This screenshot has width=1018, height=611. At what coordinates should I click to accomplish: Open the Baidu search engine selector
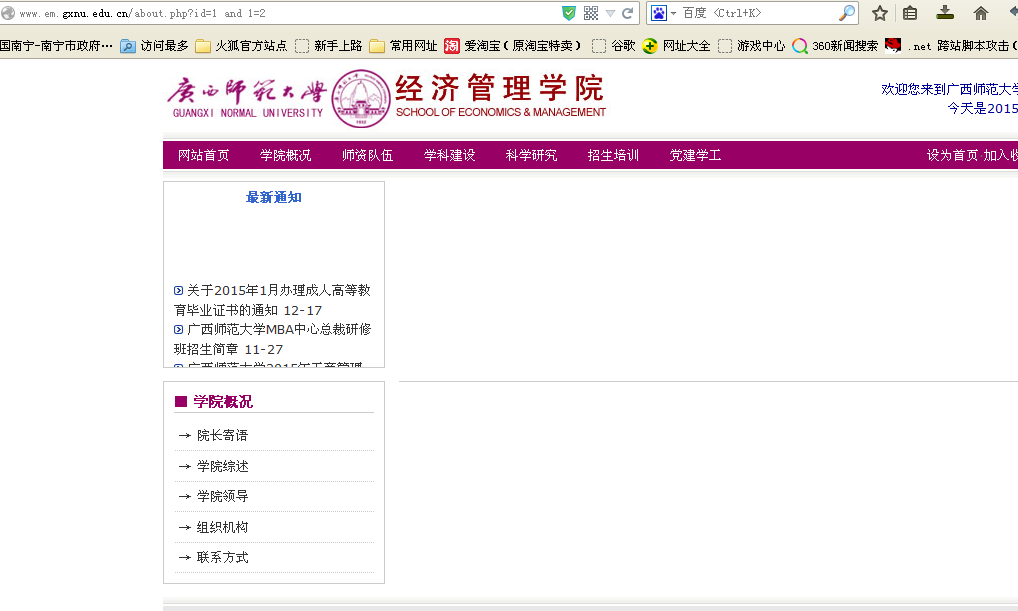tap(664, 13)
